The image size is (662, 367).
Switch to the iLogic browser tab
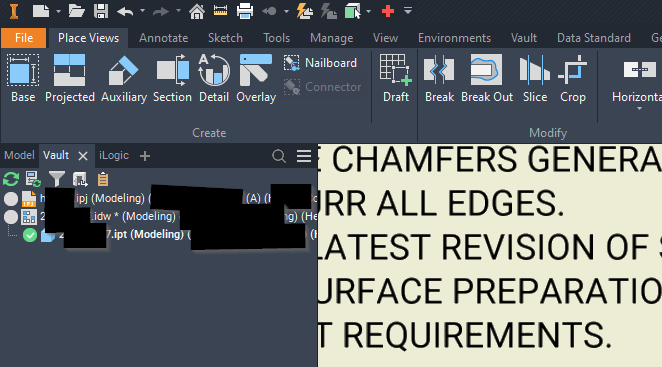[114, 155]
